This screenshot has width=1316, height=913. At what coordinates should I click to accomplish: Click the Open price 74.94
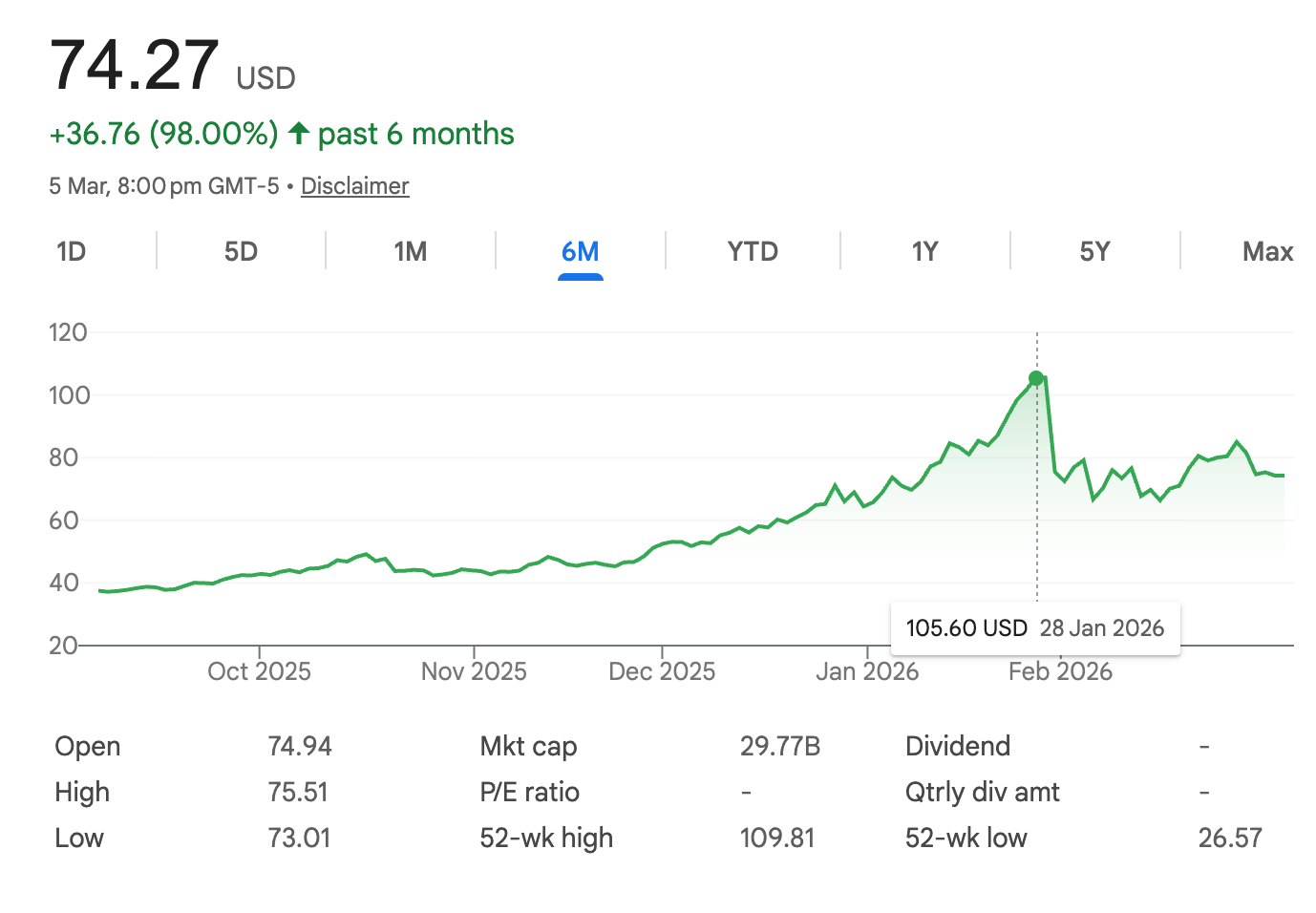(300, 746)
